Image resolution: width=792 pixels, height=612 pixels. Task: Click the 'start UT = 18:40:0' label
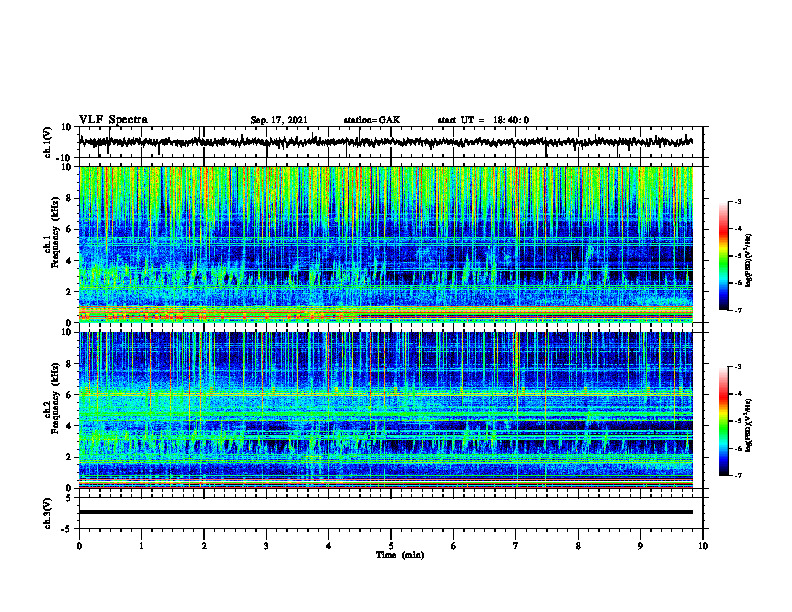(483, 120)
